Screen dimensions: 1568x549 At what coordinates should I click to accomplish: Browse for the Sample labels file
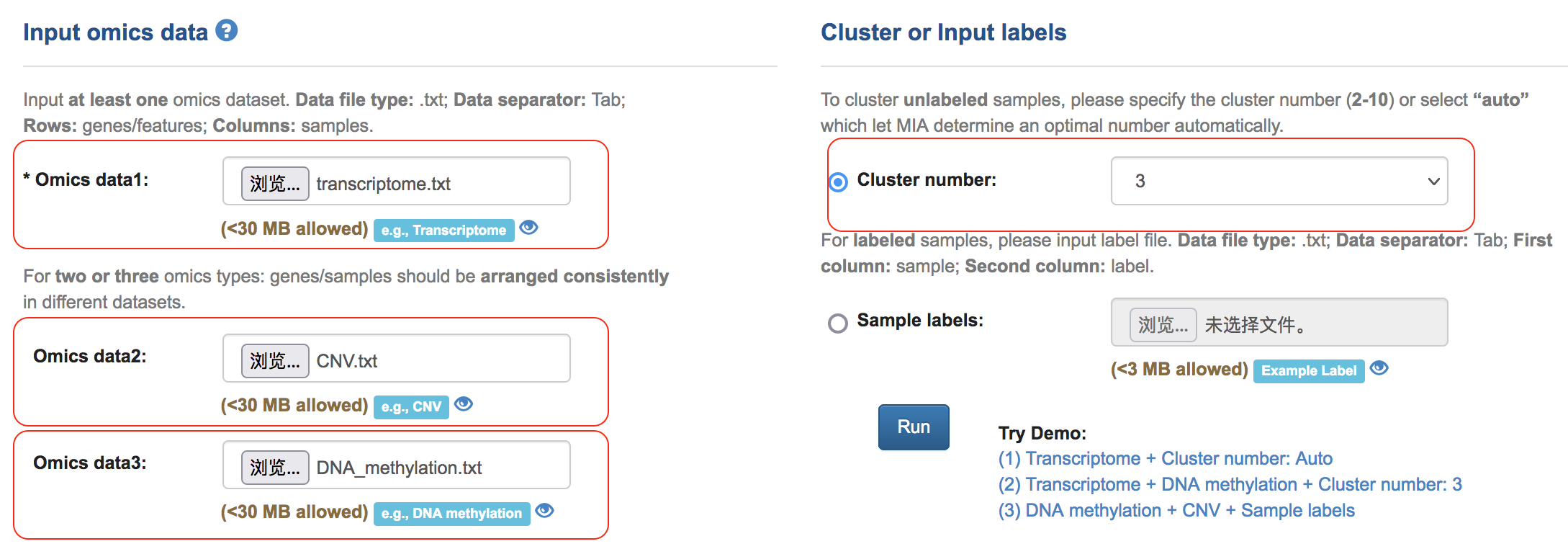[1163, 324]
